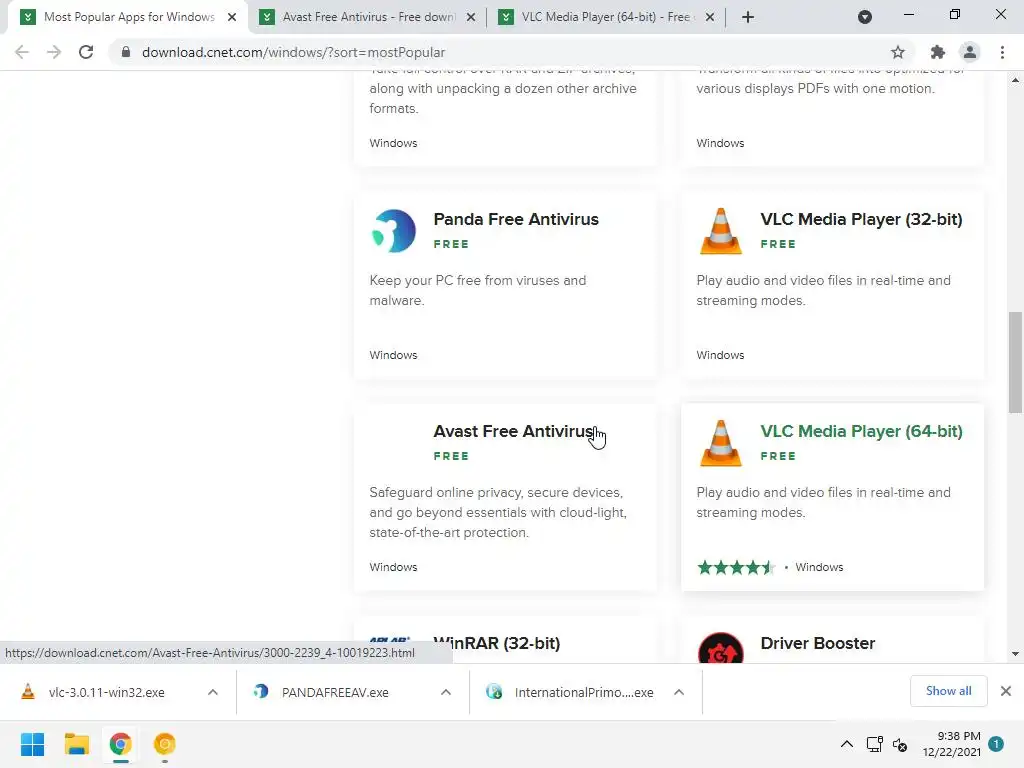Open the downloaded PANDAFREEAV.exe file
Image resolution: width=1024 pixels, height=768 pixels.
[x=335, y=692]
